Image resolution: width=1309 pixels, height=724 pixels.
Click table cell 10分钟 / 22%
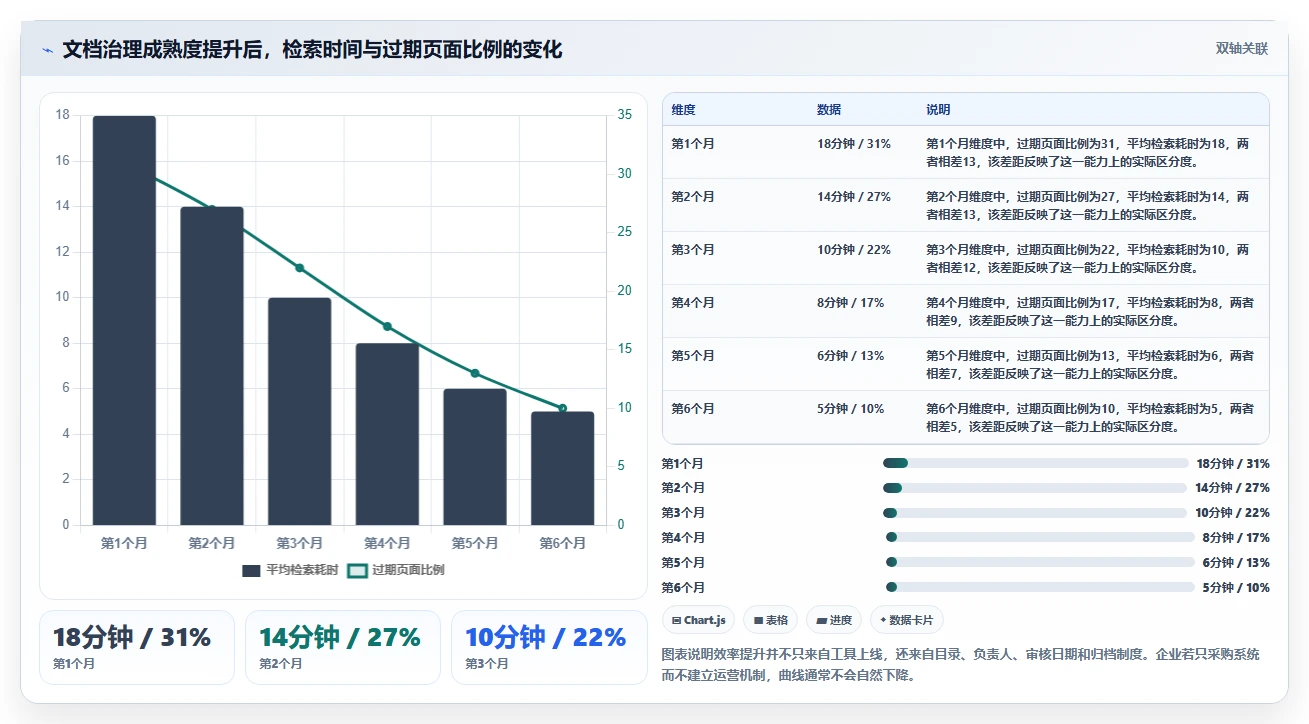[x=854, y=250]
